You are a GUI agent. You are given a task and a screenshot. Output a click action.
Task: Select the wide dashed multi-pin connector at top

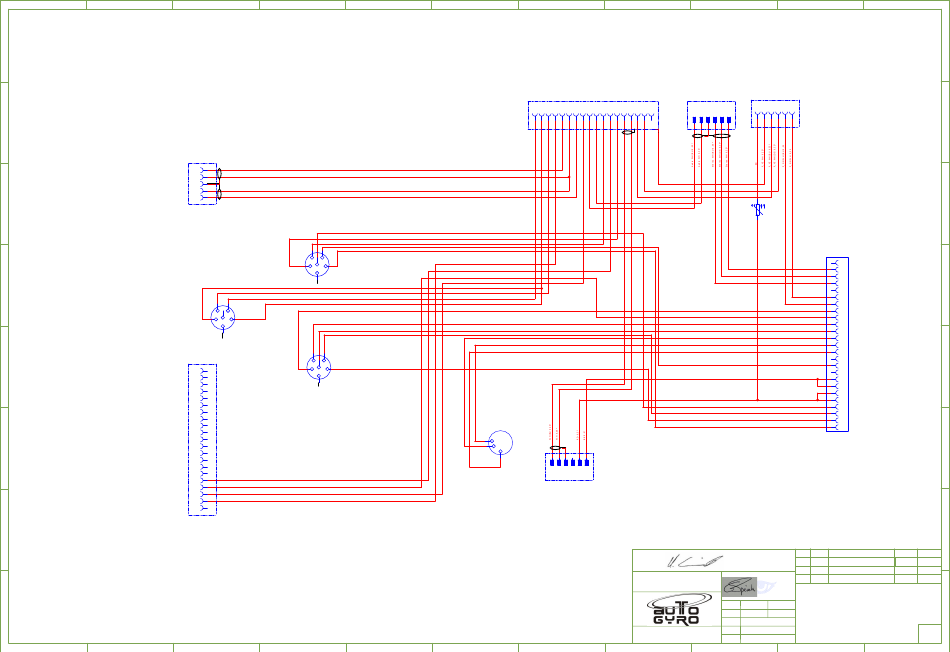(x=593, y=115)
